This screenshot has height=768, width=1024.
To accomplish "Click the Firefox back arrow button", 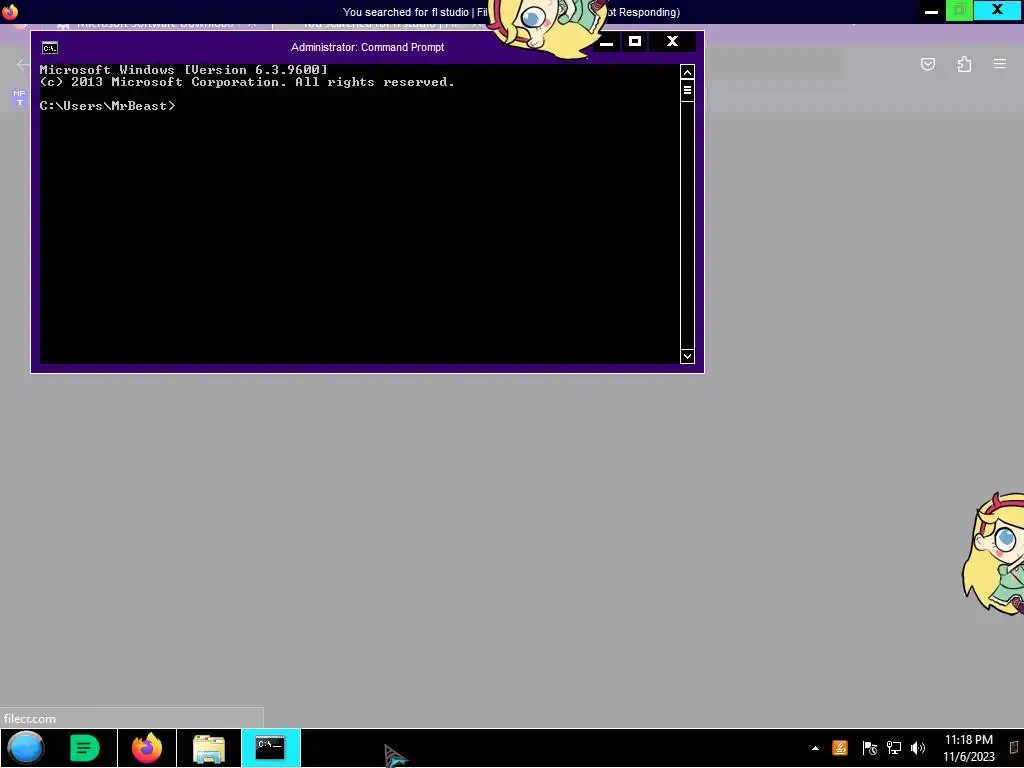I will [x=22, y=65].
